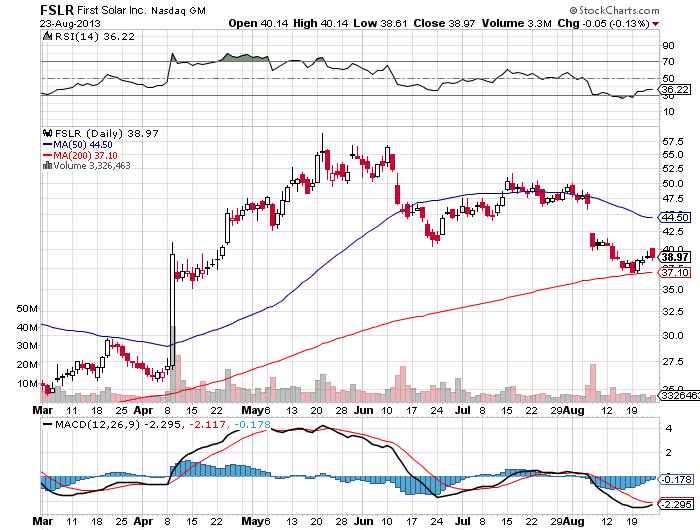Click the 38.97 last price axis tag

click(x=675, y=257)
